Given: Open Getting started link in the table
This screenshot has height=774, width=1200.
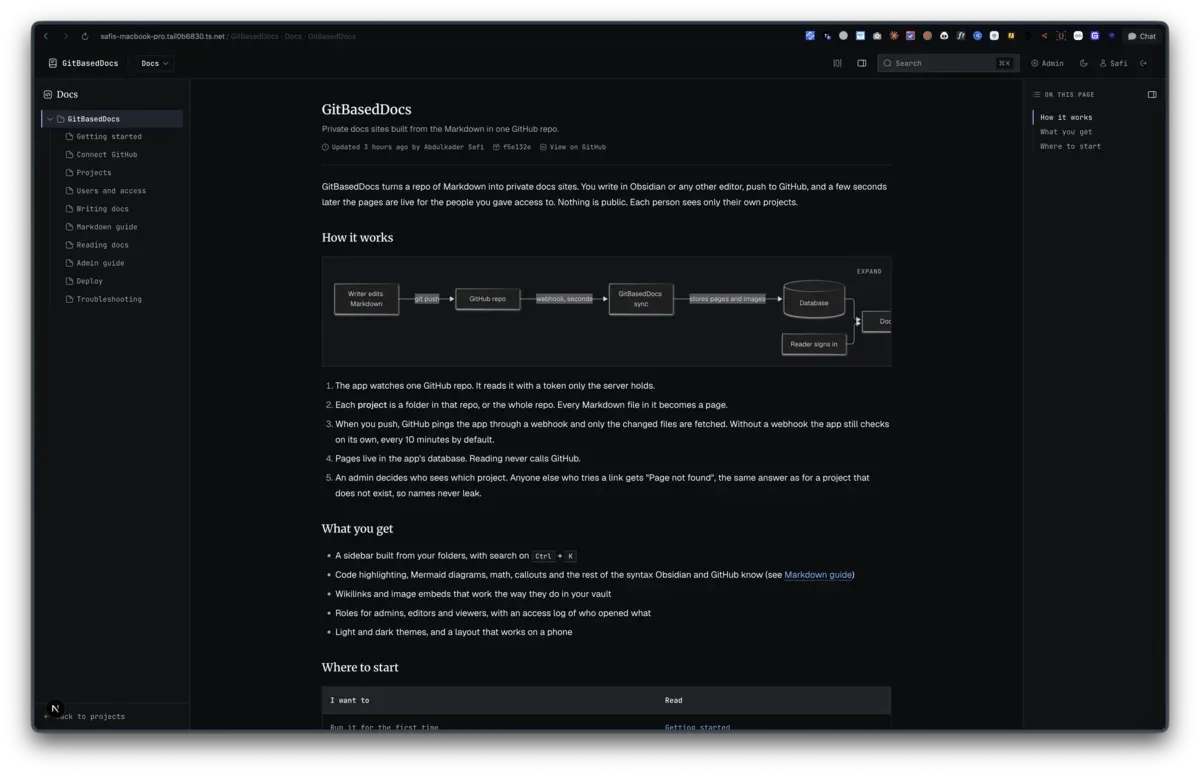Looking at the screenshot, I should 697,728.
